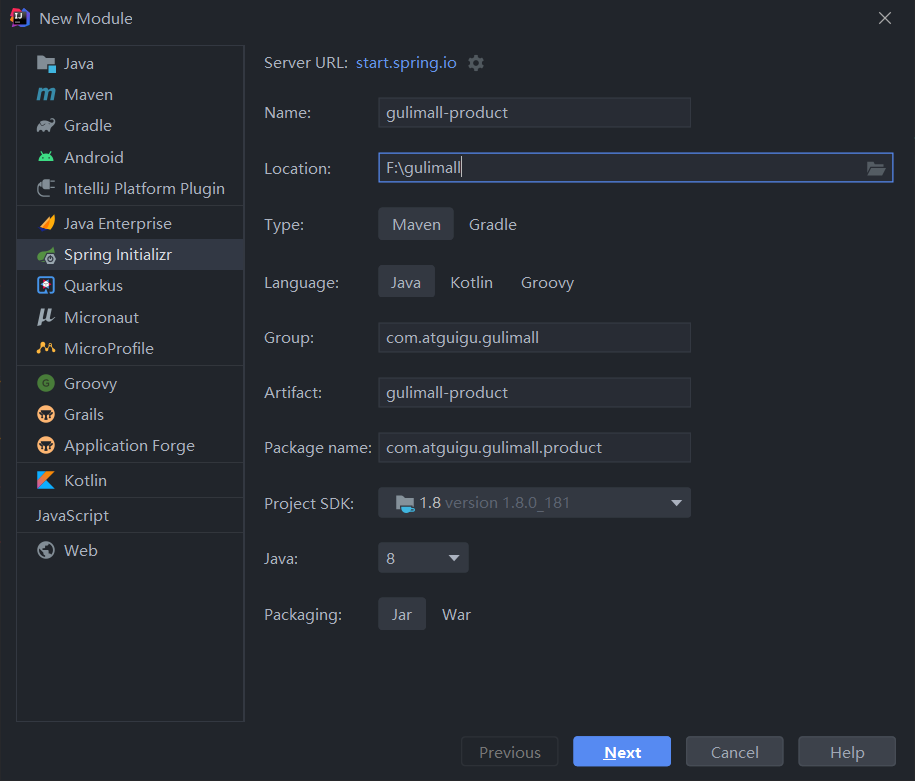Pick the Grails icon
The height and width of the screenshot is (781, 915).
(46, 414)
